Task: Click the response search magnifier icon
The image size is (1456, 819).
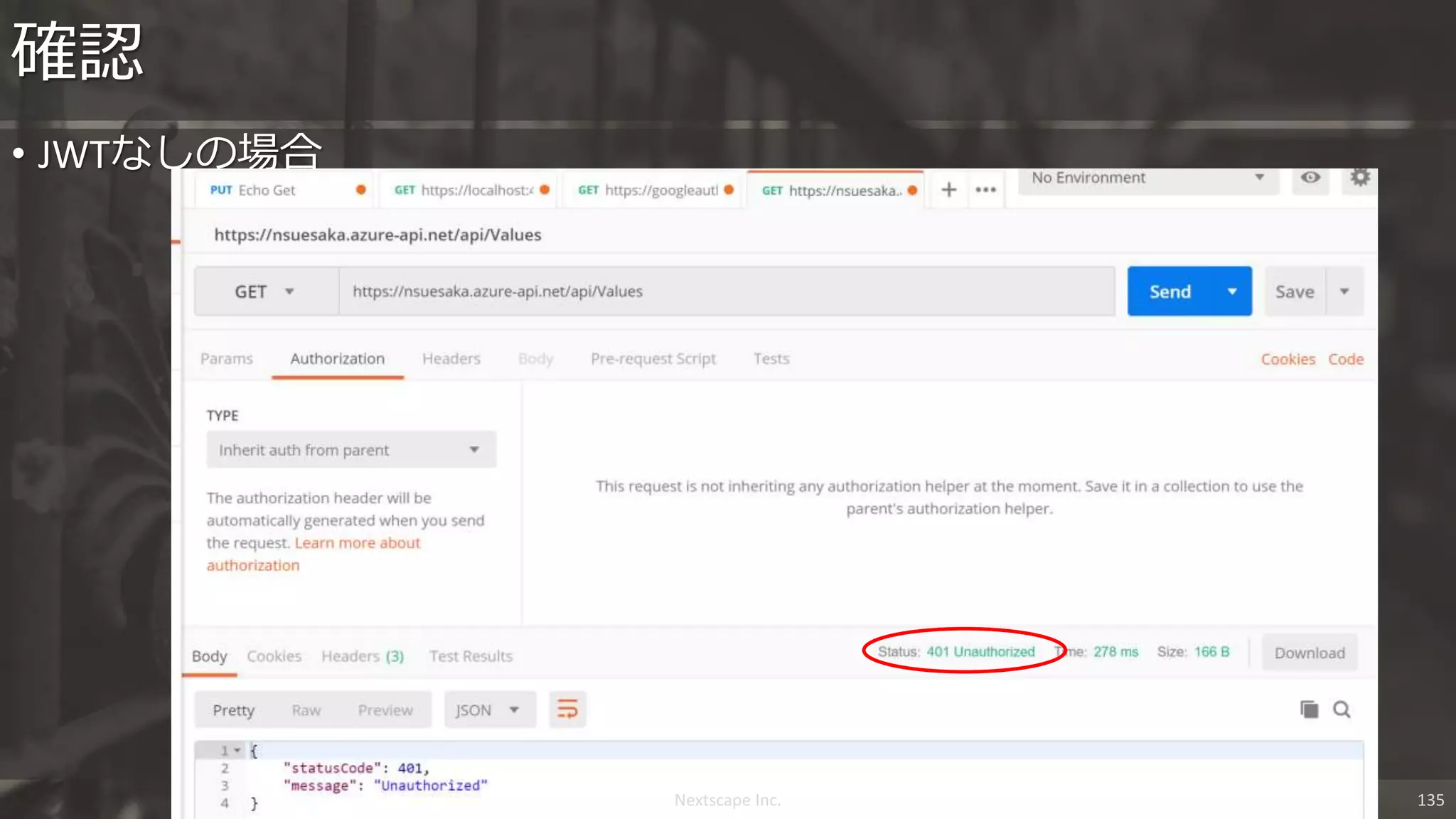Action: (1342, 710)
